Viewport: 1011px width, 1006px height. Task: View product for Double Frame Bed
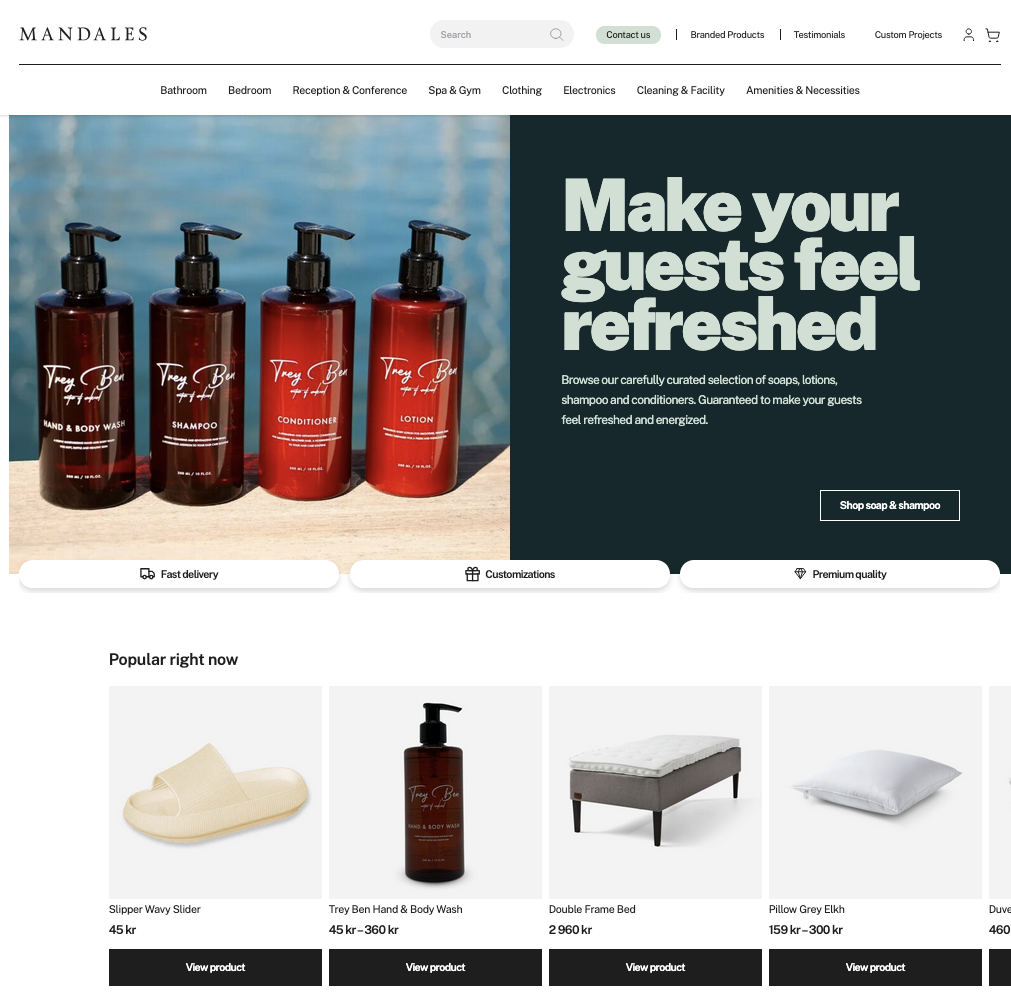click(x=655, y=967)
